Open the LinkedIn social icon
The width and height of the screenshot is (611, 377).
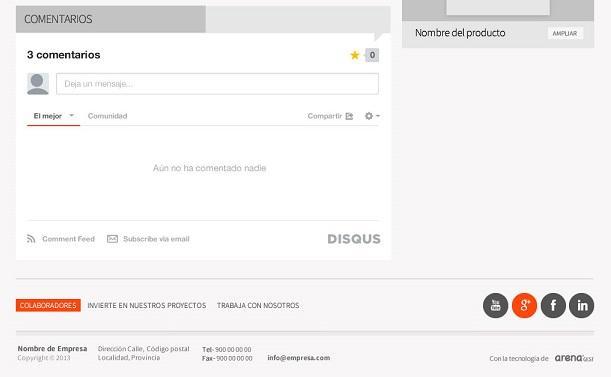[581, 305]
